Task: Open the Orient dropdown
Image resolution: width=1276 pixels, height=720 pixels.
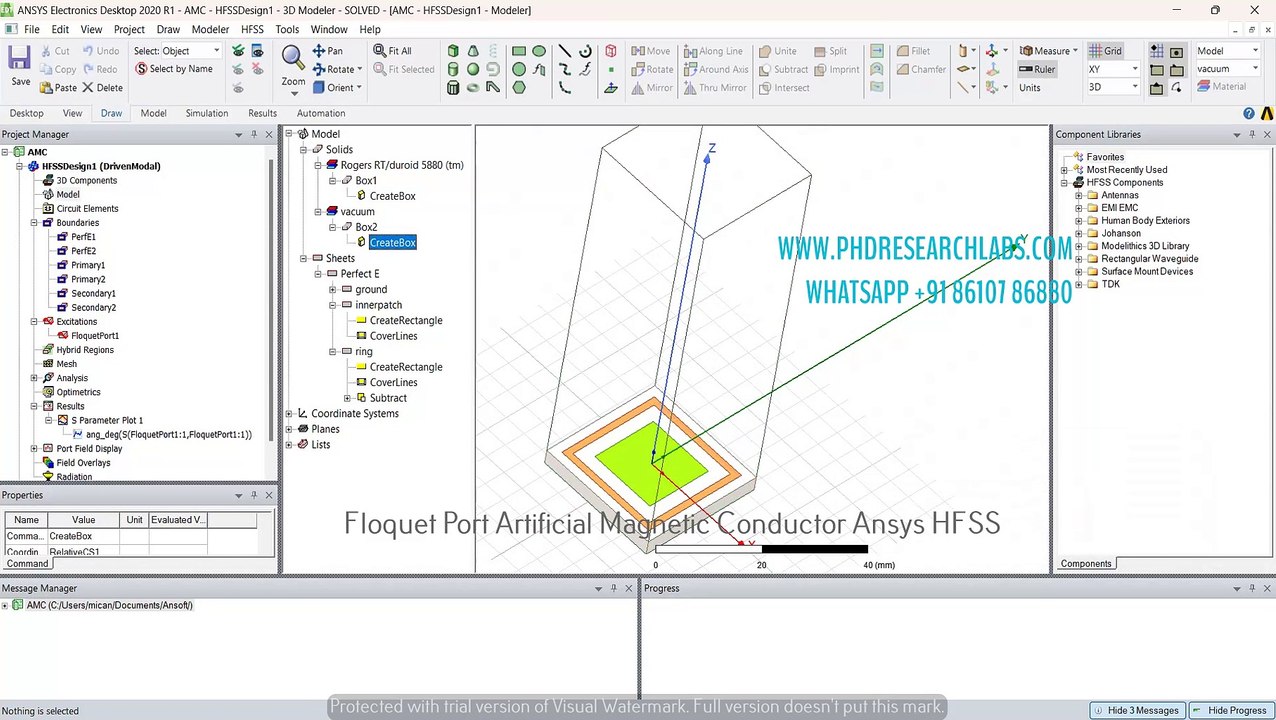Action: point(336,88)
